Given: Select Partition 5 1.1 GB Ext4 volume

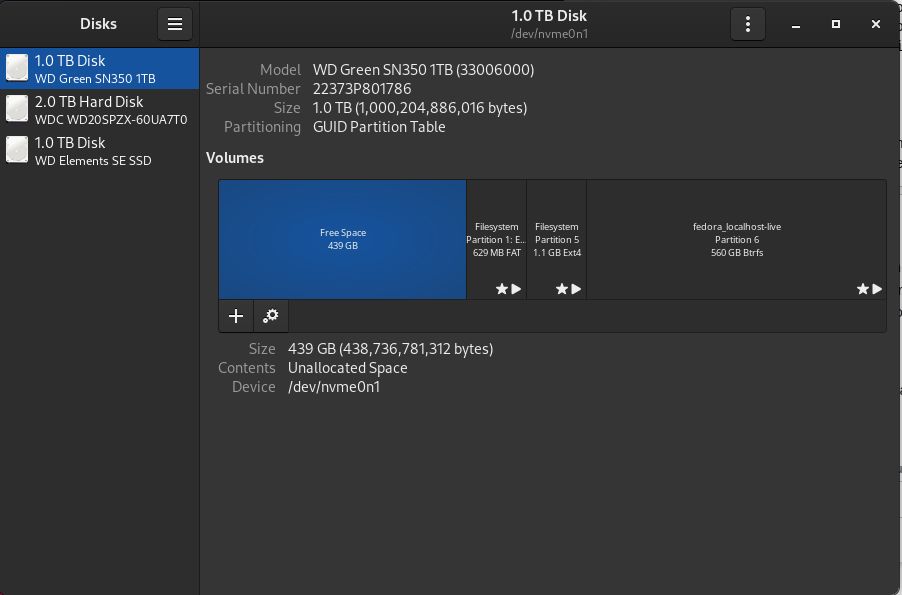Looking at the screenshot, I should [x=556, y=239].
